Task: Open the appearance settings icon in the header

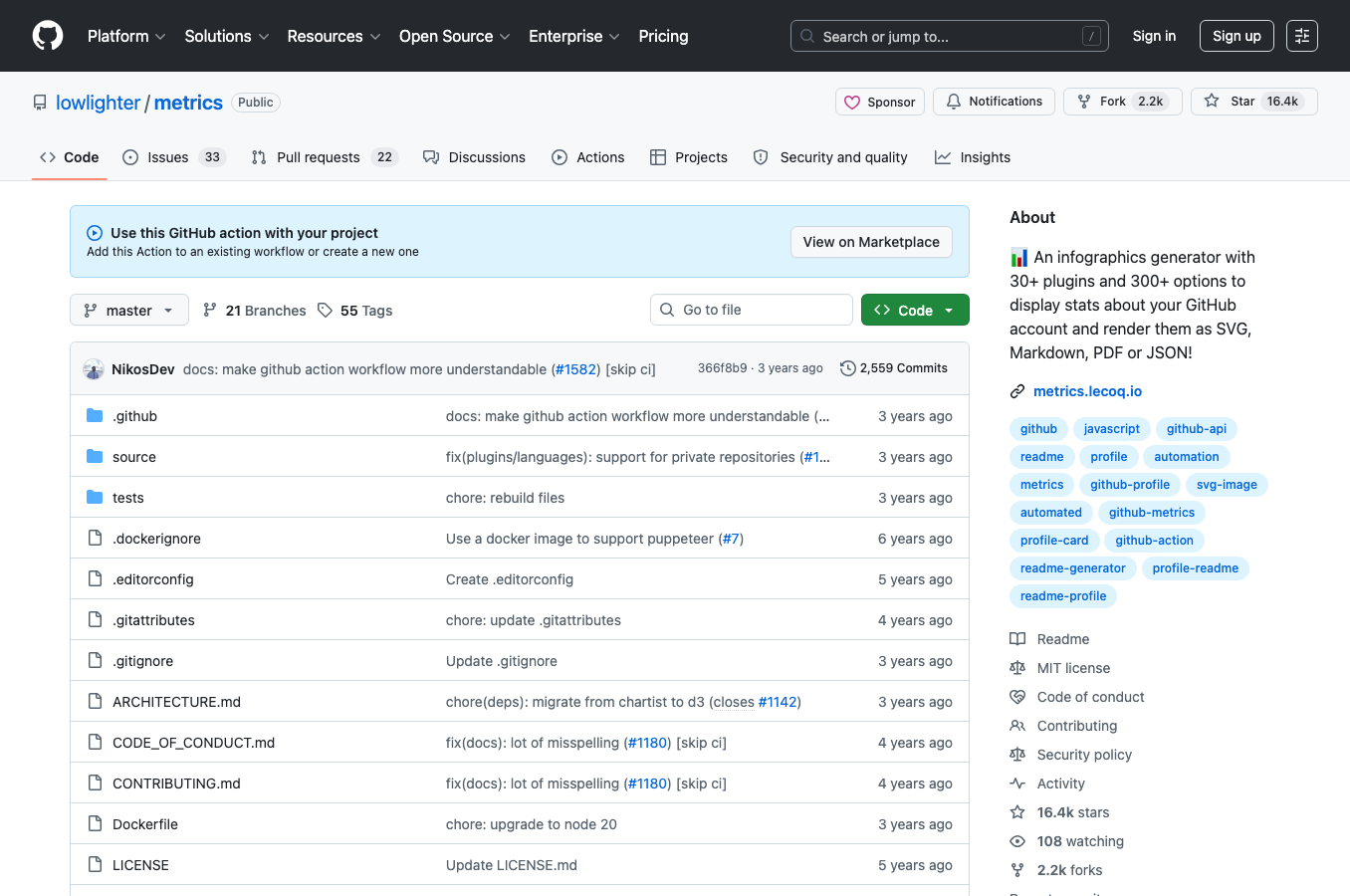Action: click(x=1302, y=36)
